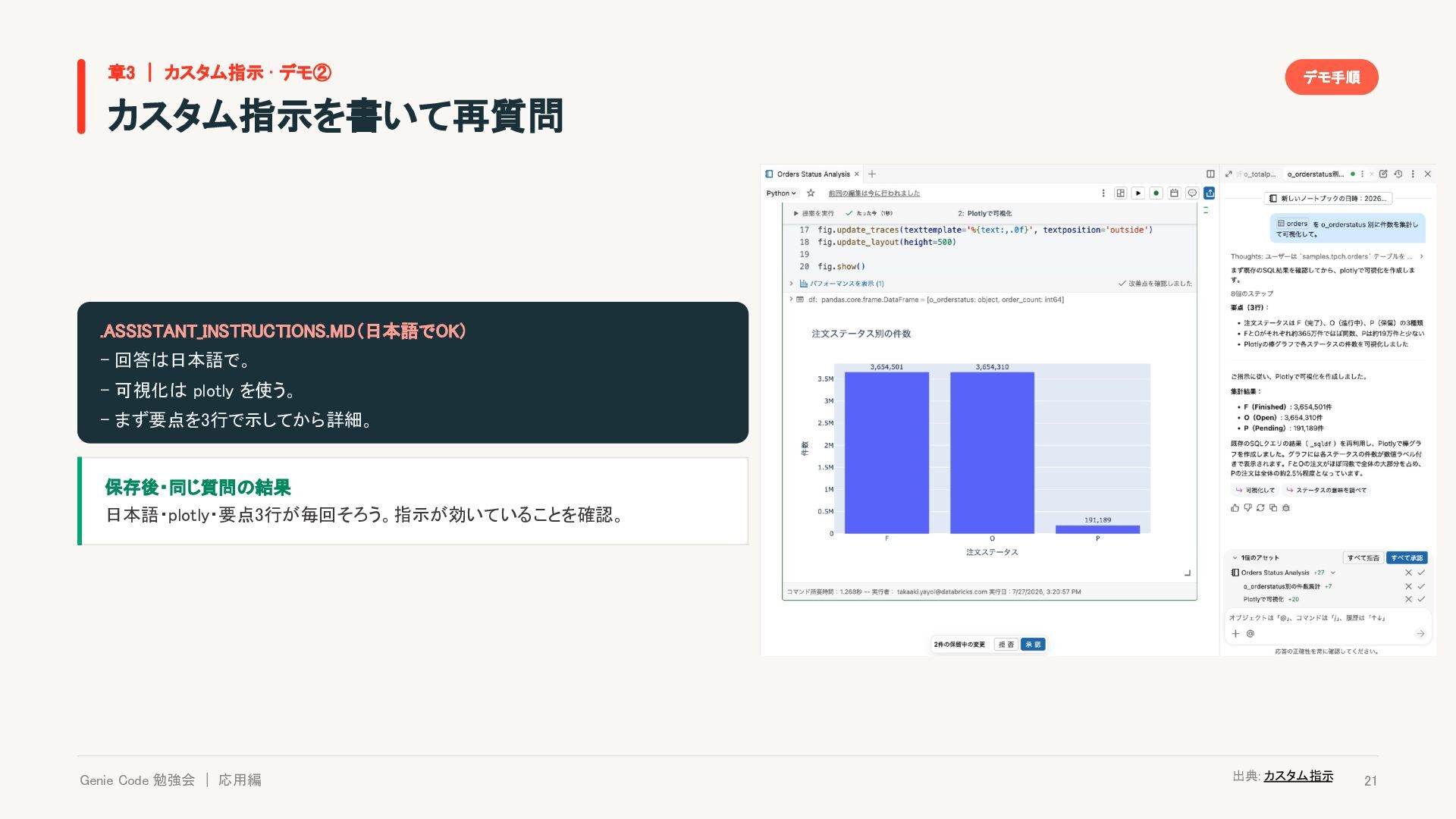Switch to o_totalp... chat tab
The image size is (1456, 819).
click(1258, 174)
